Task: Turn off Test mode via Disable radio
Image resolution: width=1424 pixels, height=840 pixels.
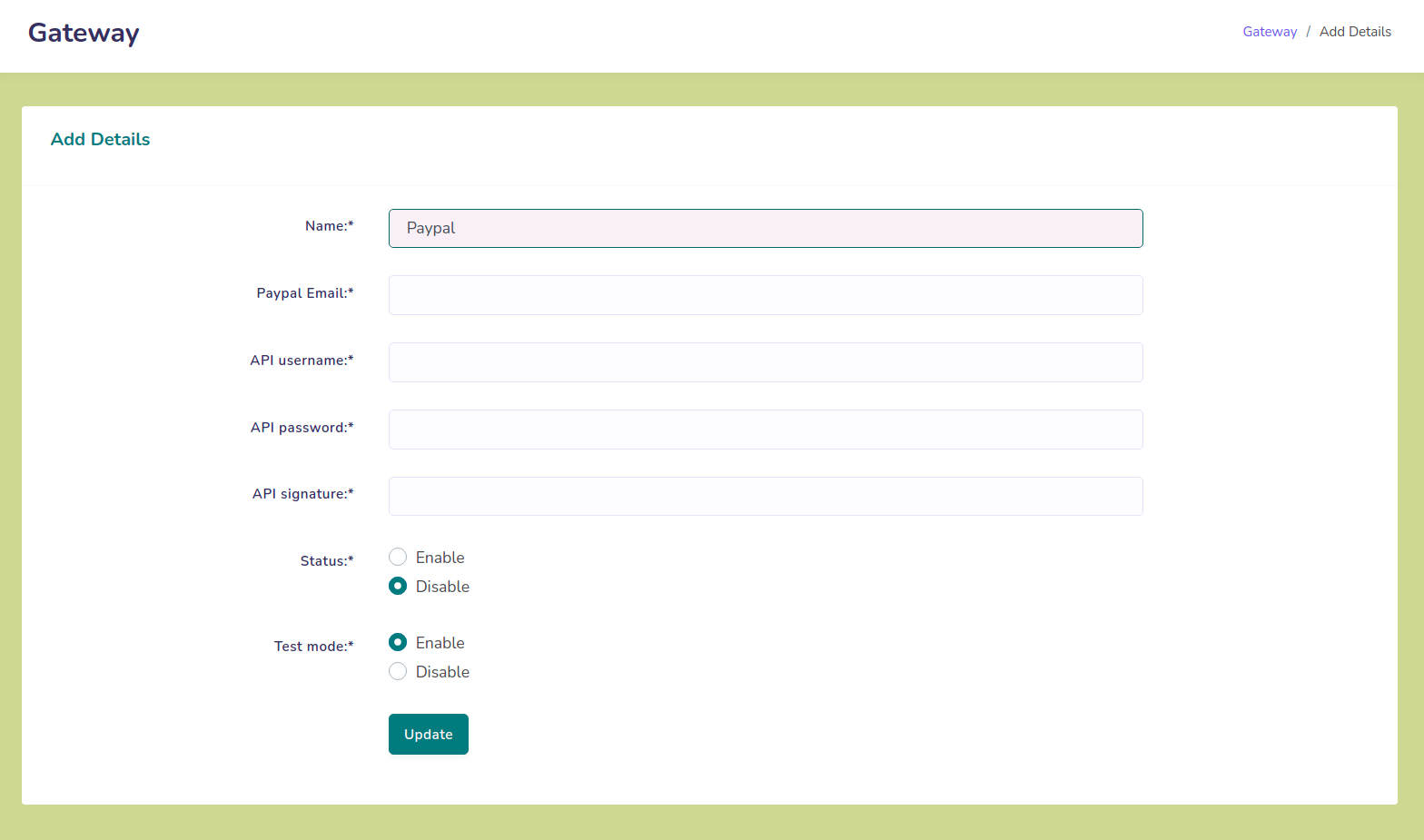Action: tap(398, 671)
